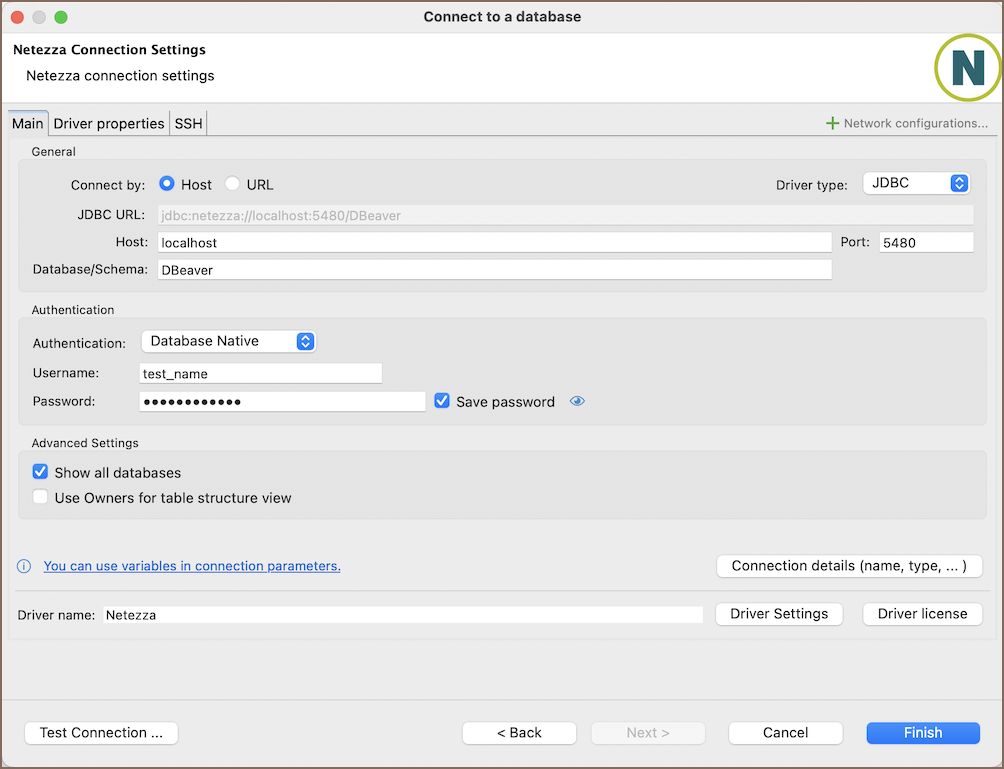
Task: Open the variables in connection parameters link
Action: tap(192, 566)
